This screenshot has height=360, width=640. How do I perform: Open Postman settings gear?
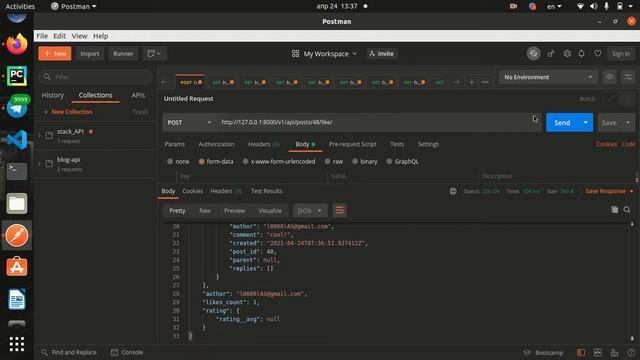point(567,53)
